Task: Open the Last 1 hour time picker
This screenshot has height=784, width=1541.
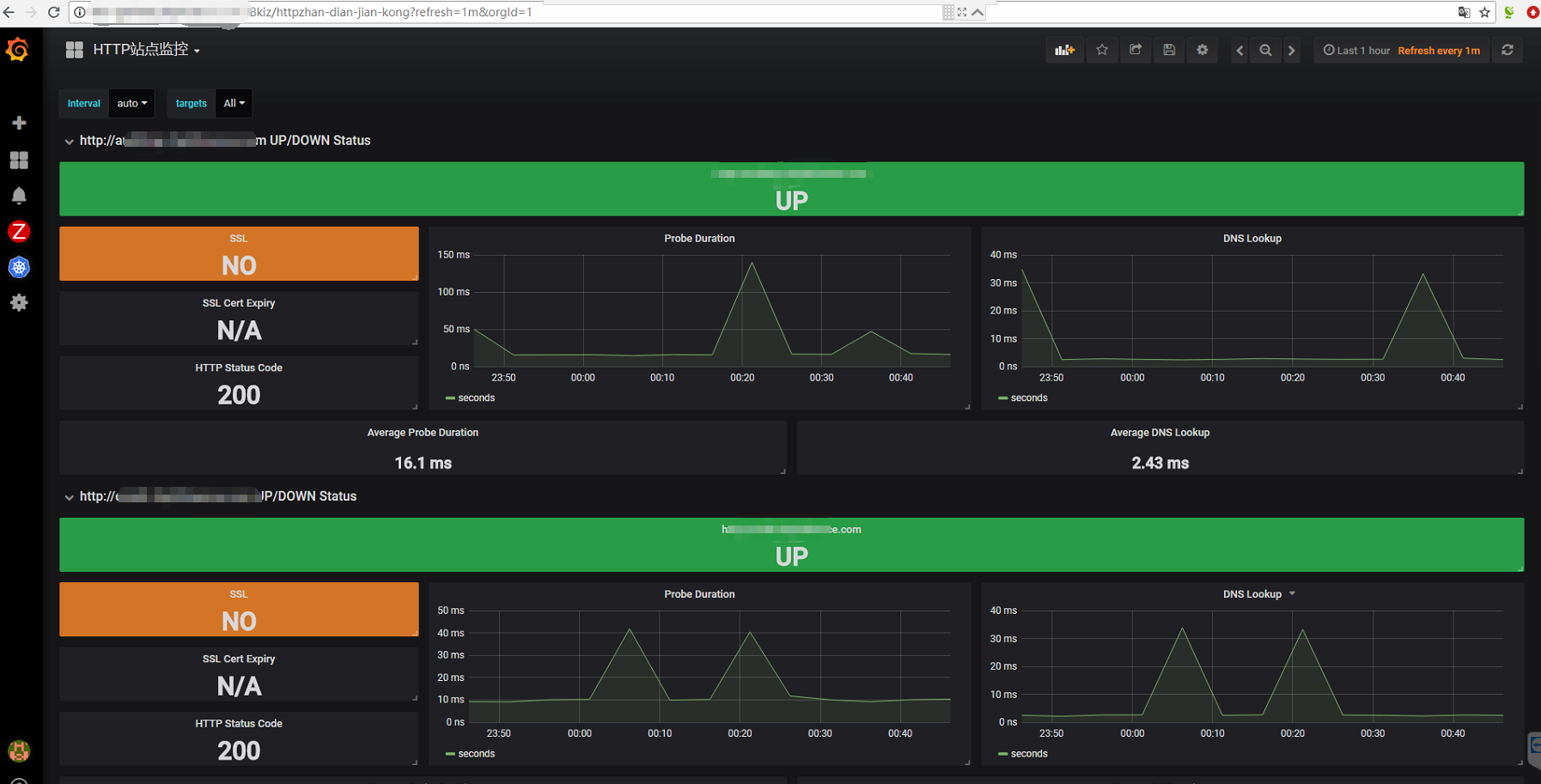Action: pyautogui.click(x=1356, y=51)
